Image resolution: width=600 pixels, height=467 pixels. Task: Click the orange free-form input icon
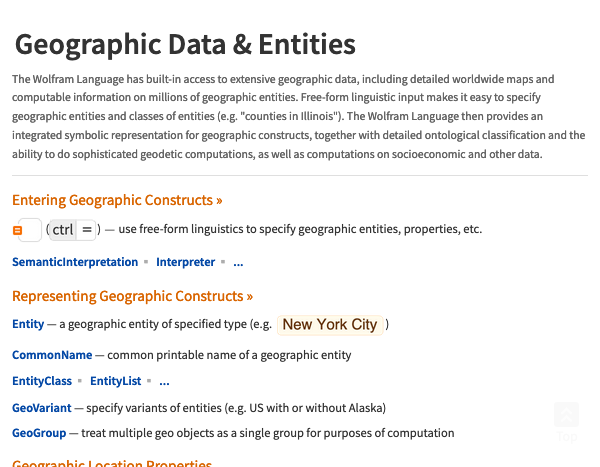pyautogui.click(x=17, y=230)
